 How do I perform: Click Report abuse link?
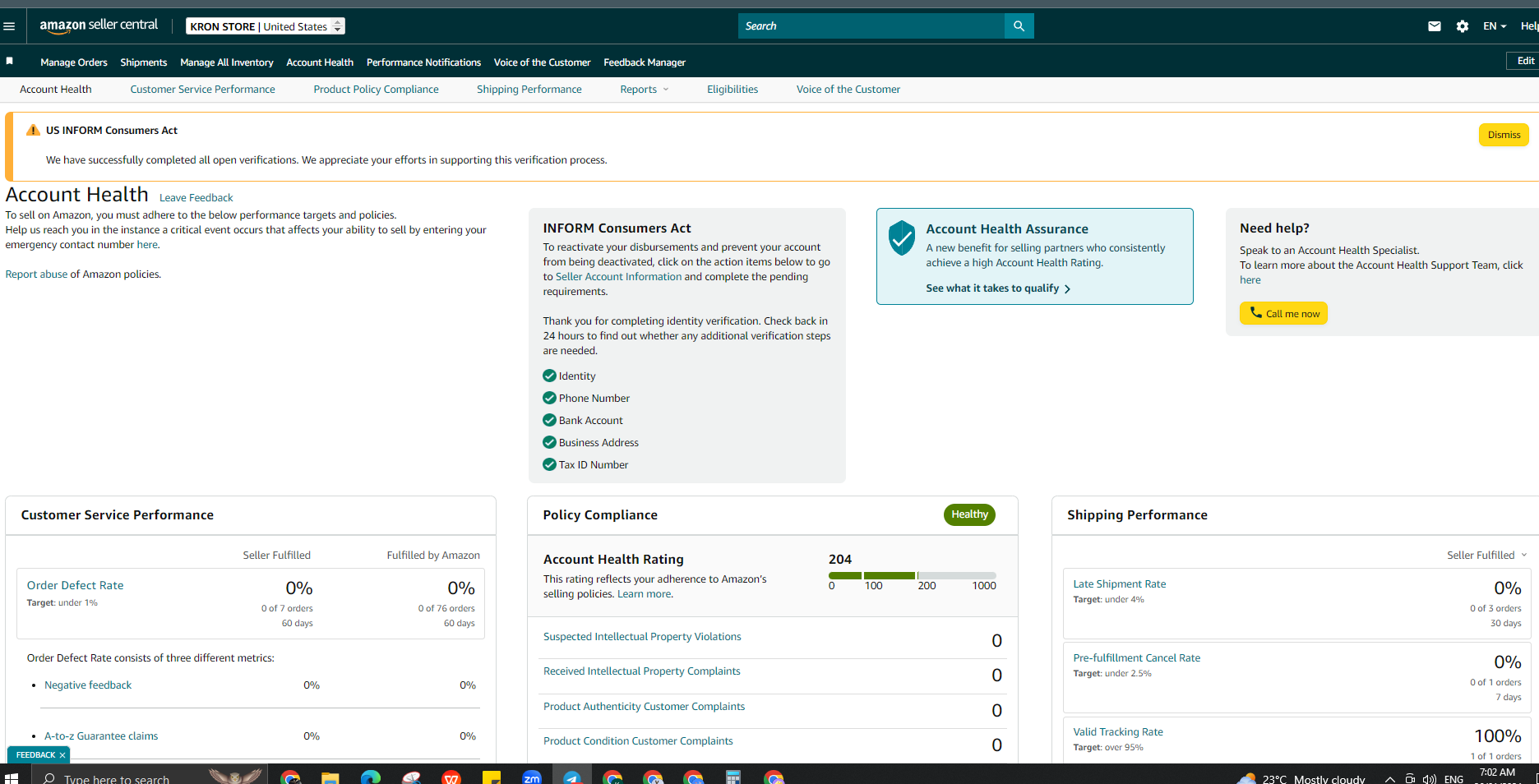coord(36,274)
